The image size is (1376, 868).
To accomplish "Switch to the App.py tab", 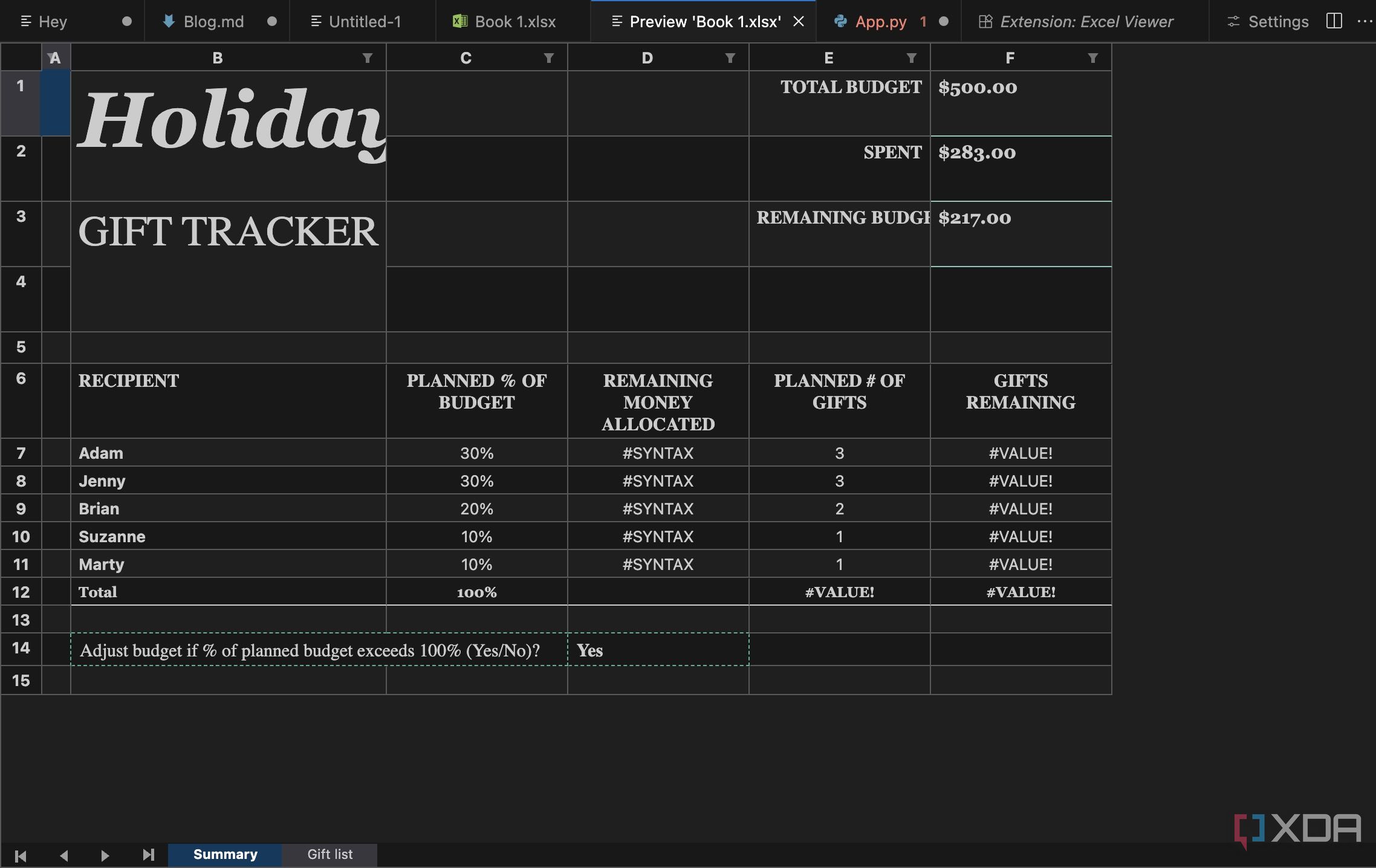I will pyautogui.click(x=888, y=22).
